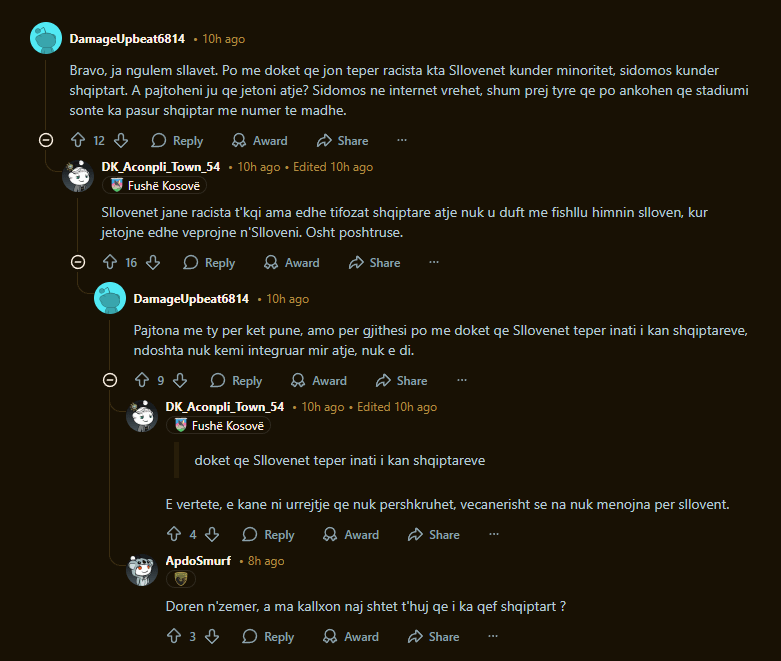Open more options on the 12-point comment

[x=402, y=141]
